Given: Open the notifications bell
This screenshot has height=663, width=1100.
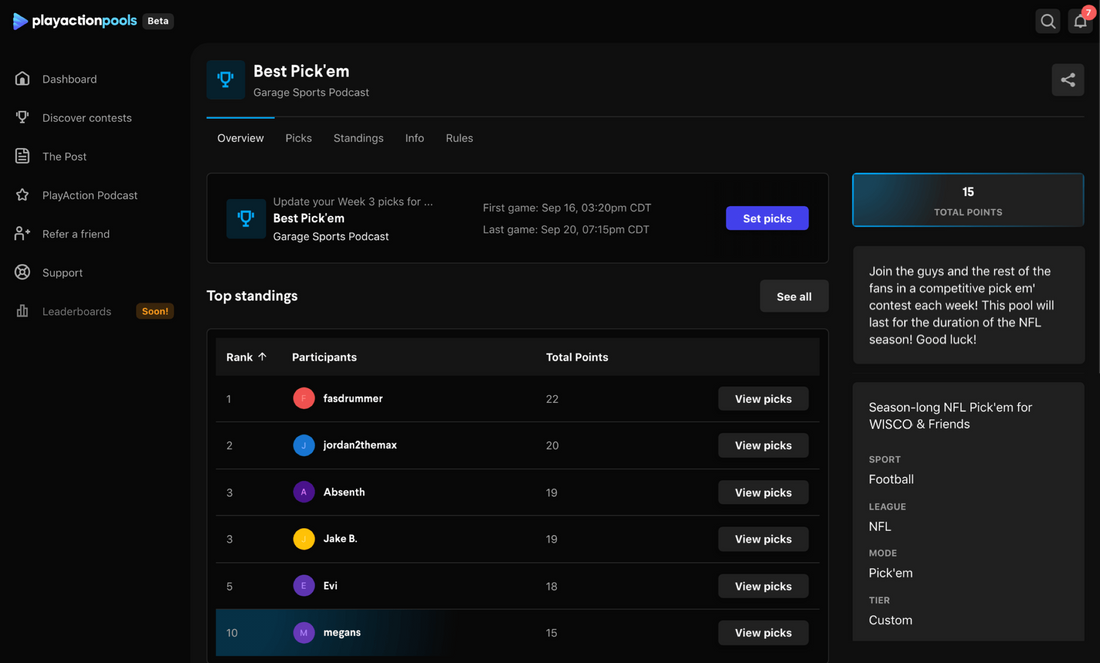Looking at the screenshot, I should (1080, 21).
